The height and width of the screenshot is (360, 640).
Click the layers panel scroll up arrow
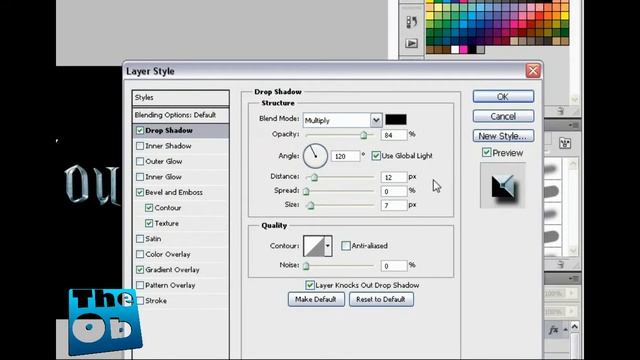(x=575, y=327)
